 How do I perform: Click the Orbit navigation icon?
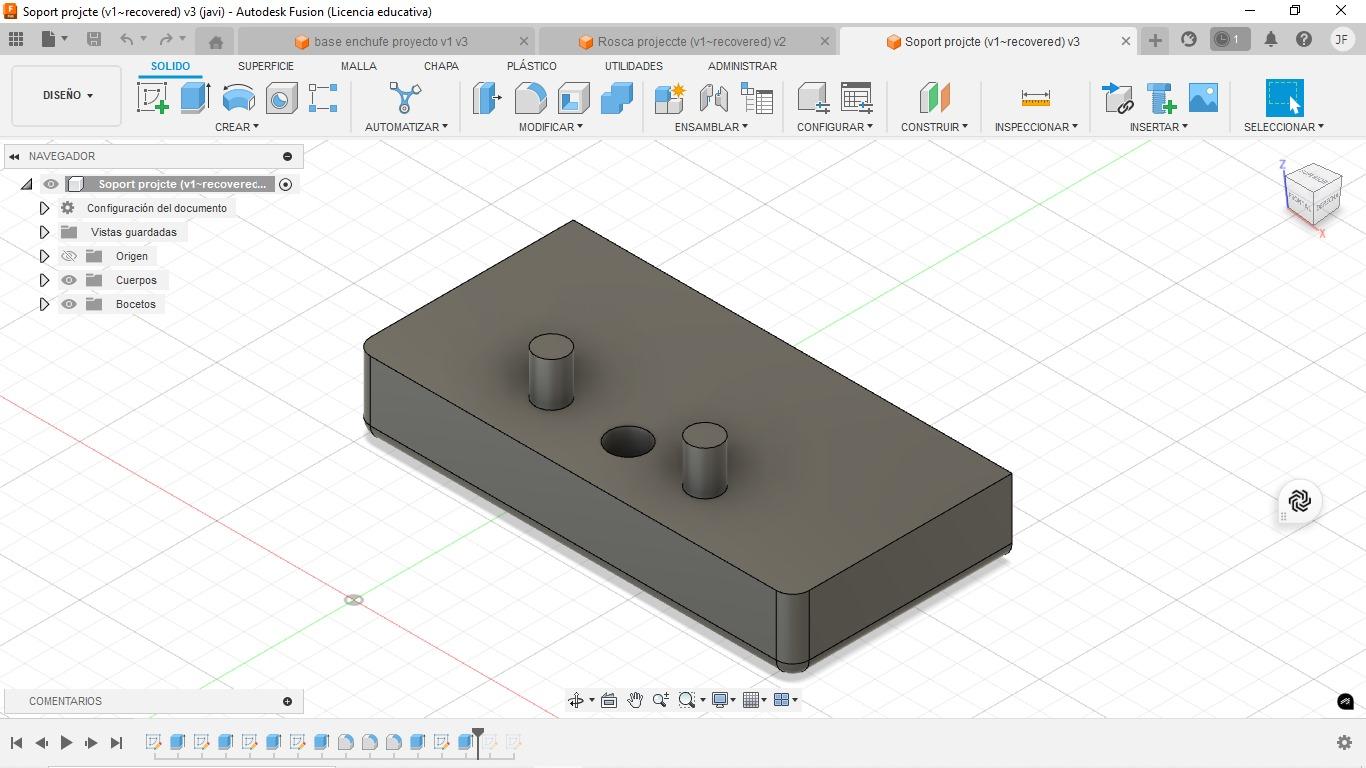[x=576, y=700]
